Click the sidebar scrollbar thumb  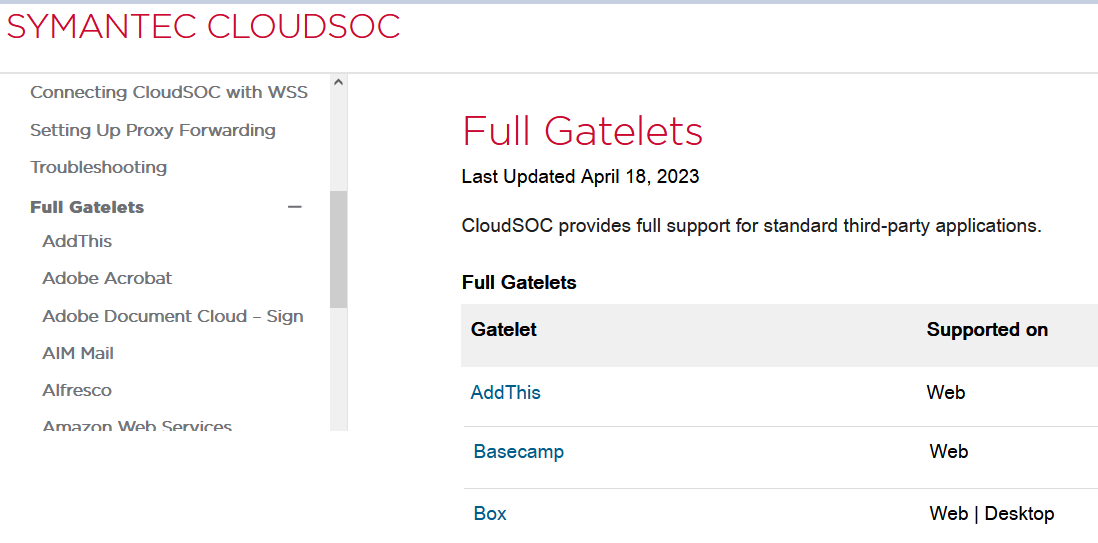tap(338, 248)
